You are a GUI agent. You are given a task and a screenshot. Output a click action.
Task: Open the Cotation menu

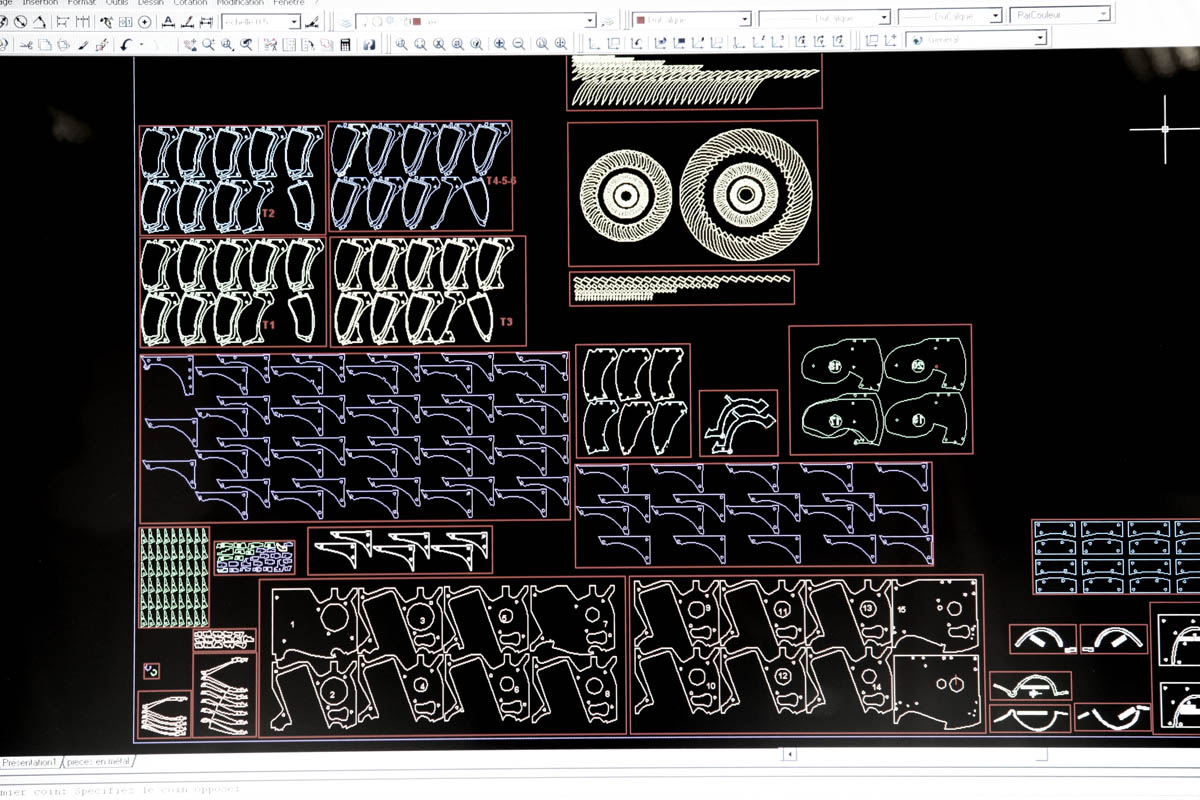[x=190, y=3]
